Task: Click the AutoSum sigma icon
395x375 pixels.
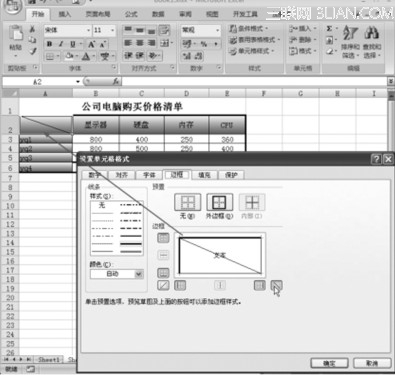Action: coord(329,29)
